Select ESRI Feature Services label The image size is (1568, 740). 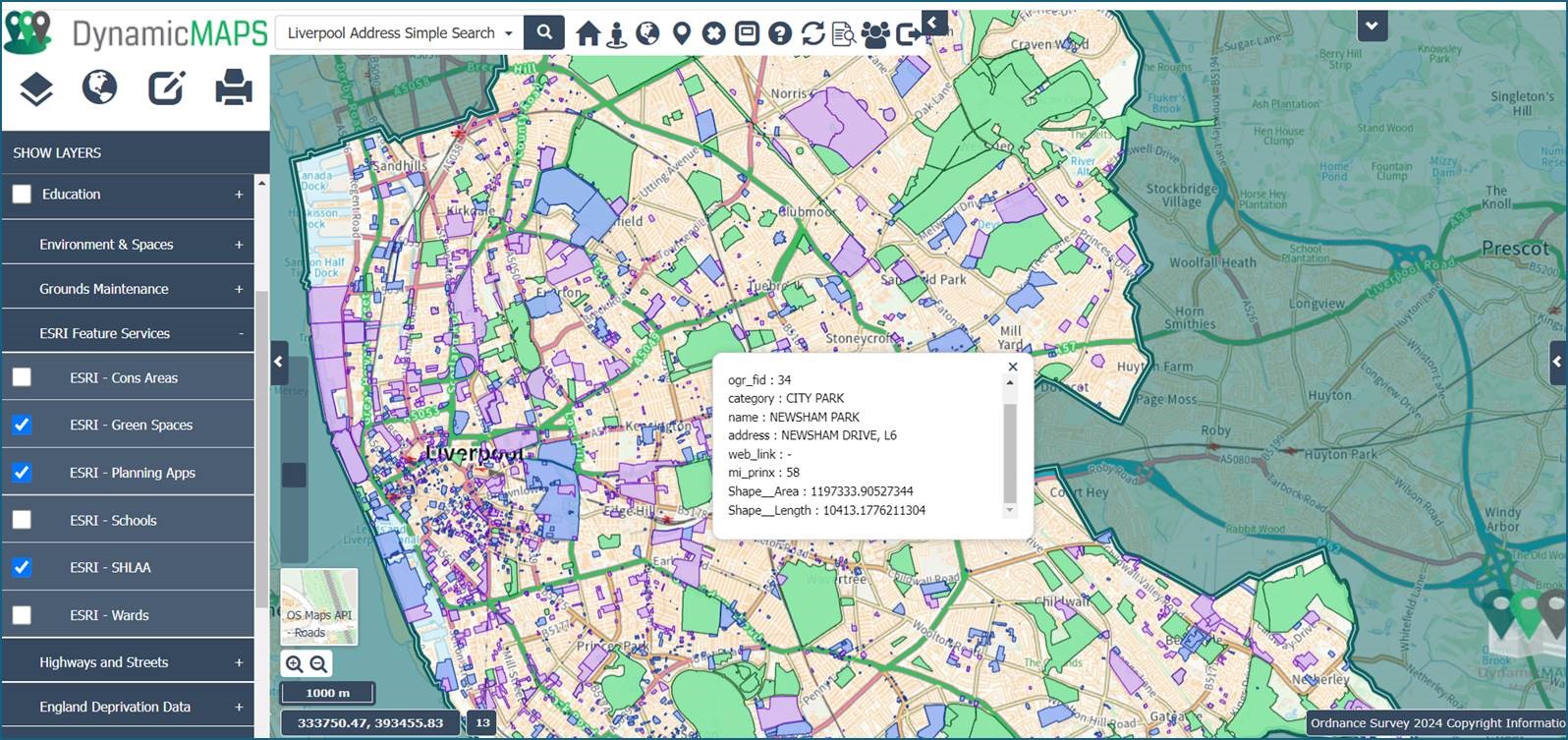coord(105,333)
